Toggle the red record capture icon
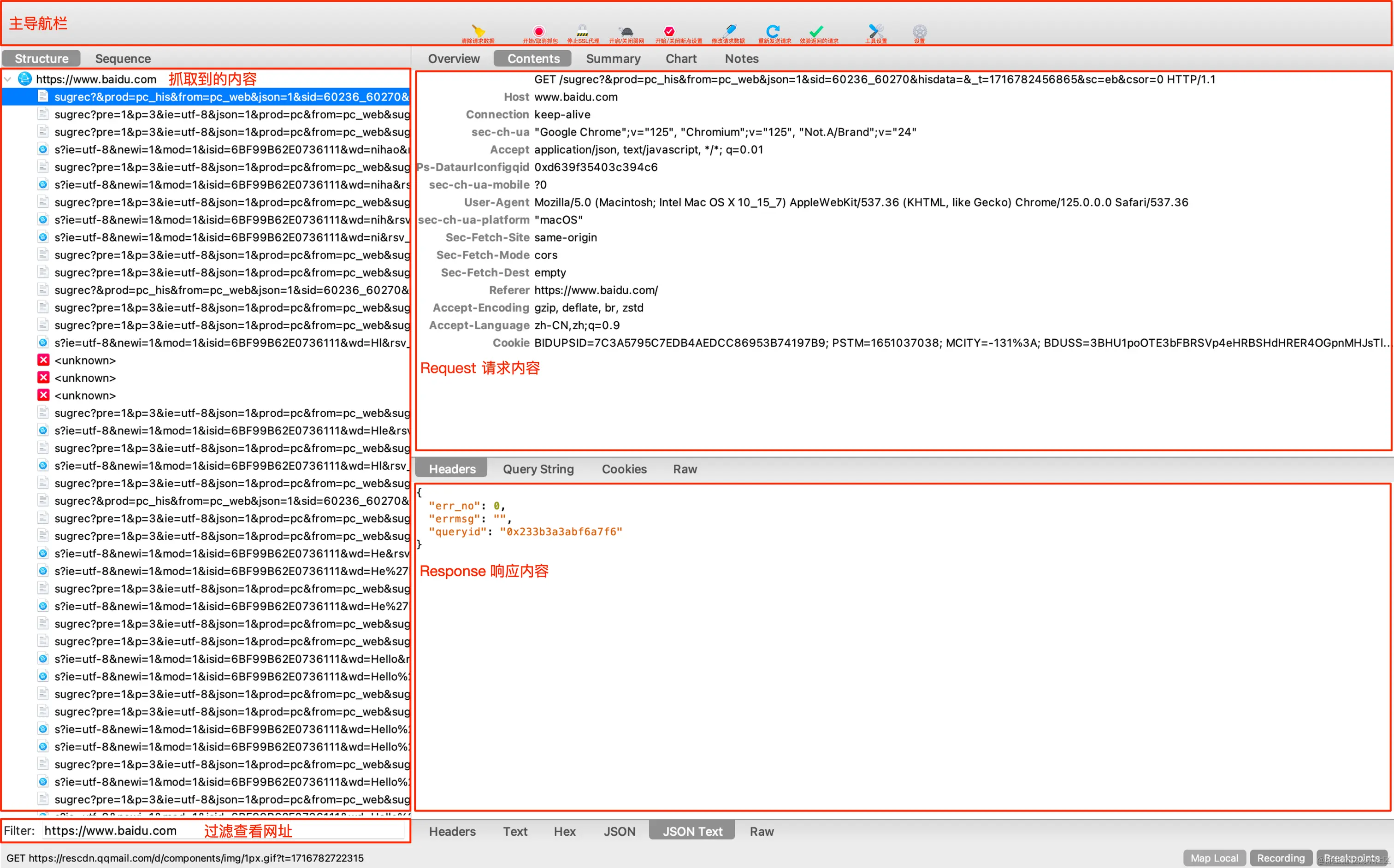 tap(539, 31)
